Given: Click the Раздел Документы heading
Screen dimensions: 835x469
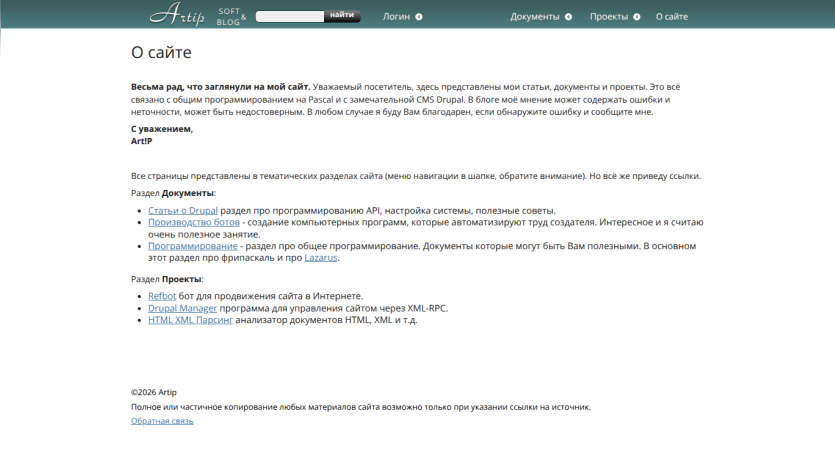Looking at the screenshot, I should (173, 193).
